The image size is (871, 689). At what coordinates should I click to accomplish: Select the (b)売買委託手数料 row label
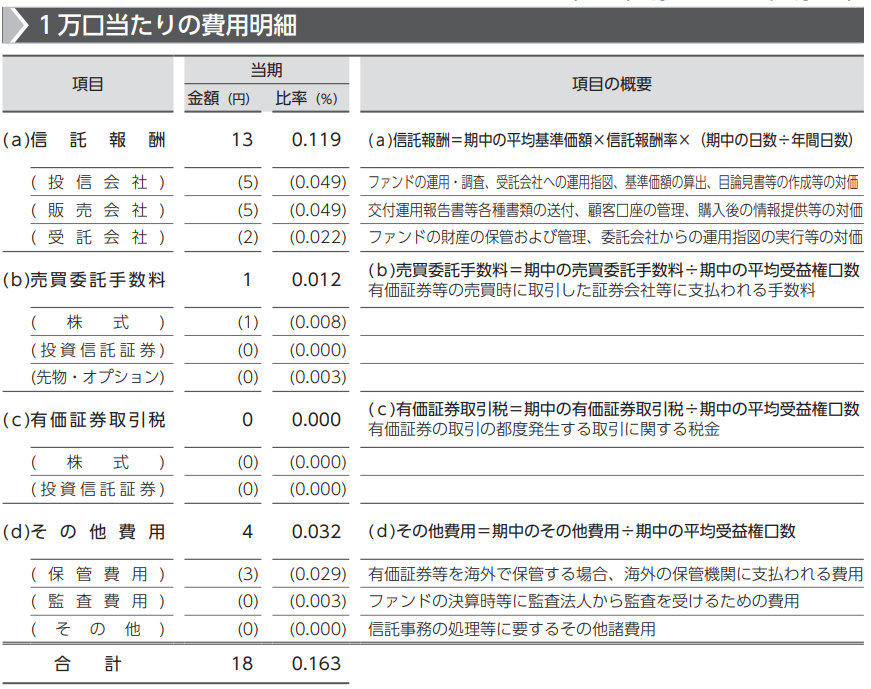tap(84, 279)
